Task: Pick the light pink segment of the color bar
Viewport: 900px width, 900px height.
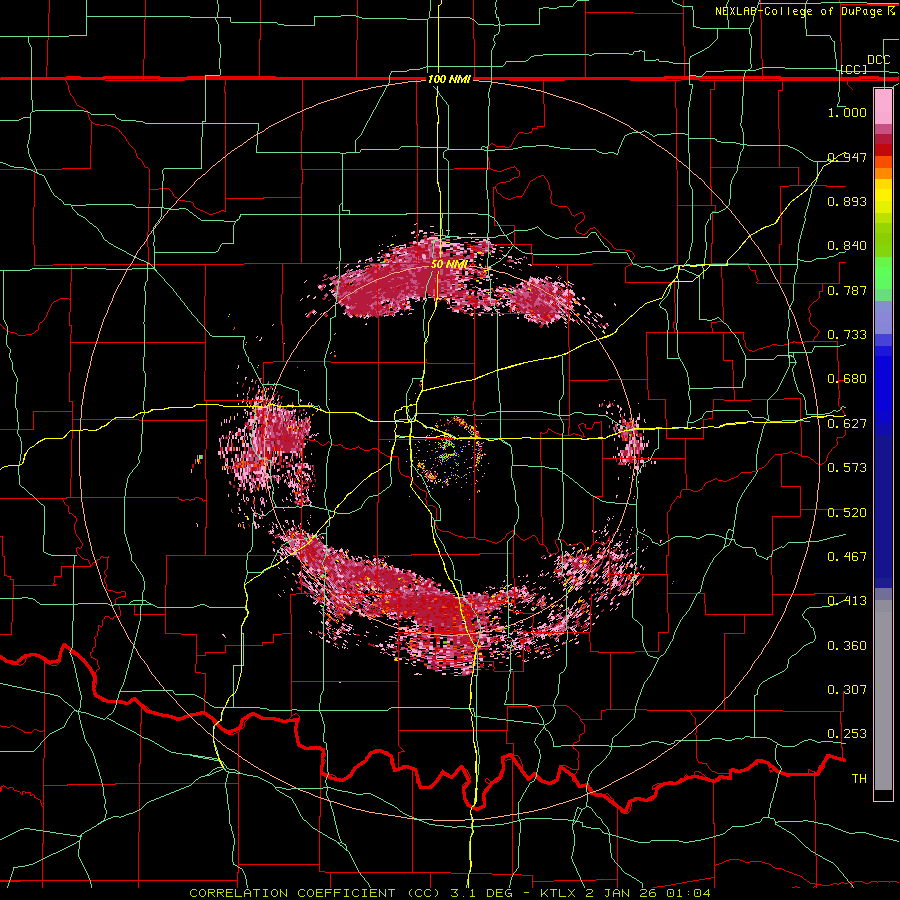Action: (883, 106)
